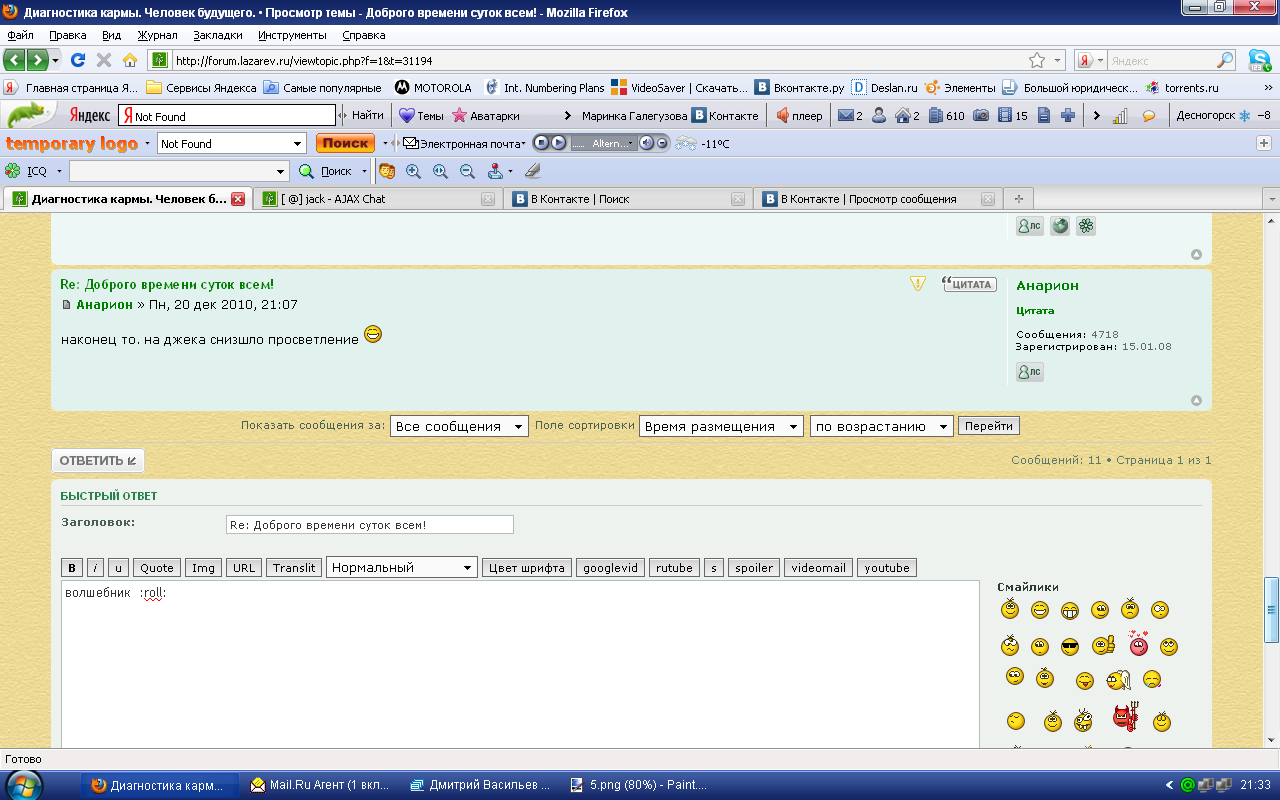Screen dimensions: 1280x800
Task: Click the heart-eyed red smiley
Action: (x=1138, y=643)
